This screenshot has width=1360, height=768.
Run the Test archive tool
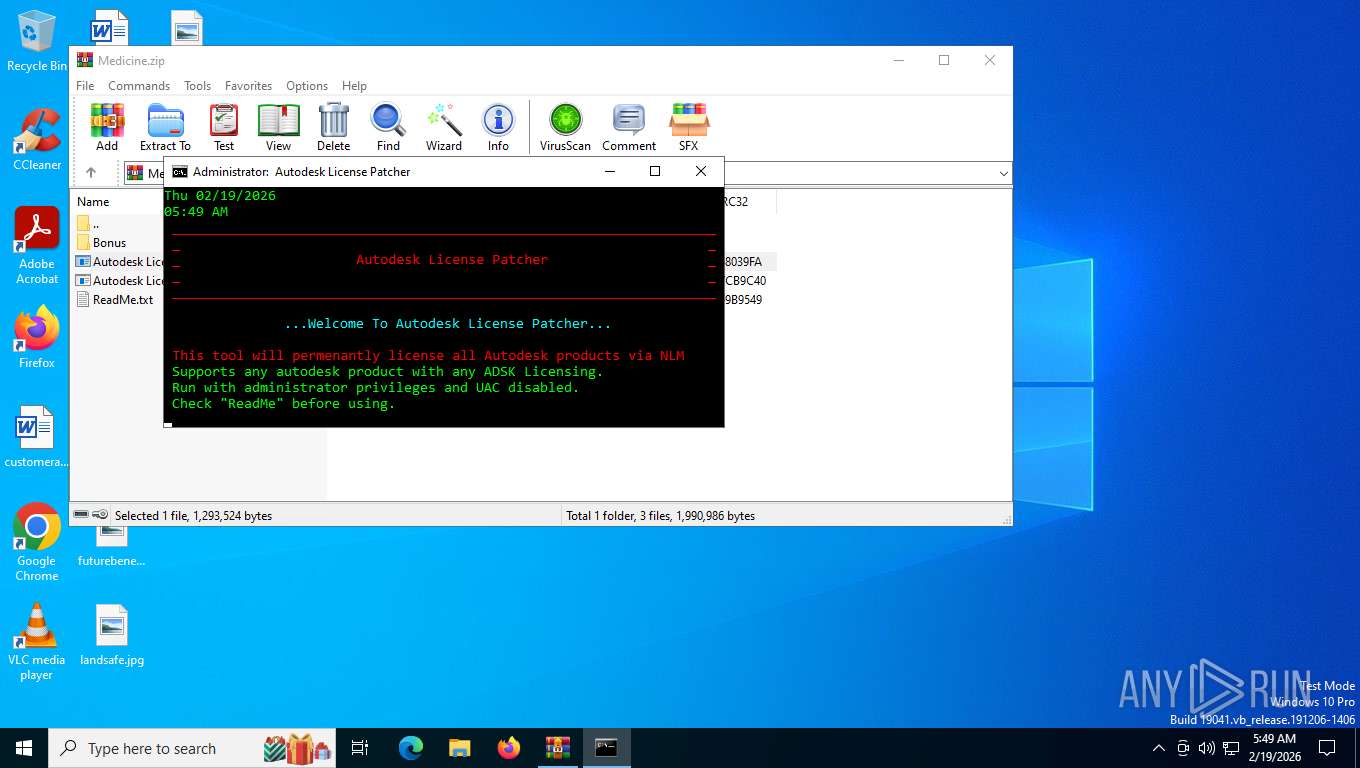[224, 127]
